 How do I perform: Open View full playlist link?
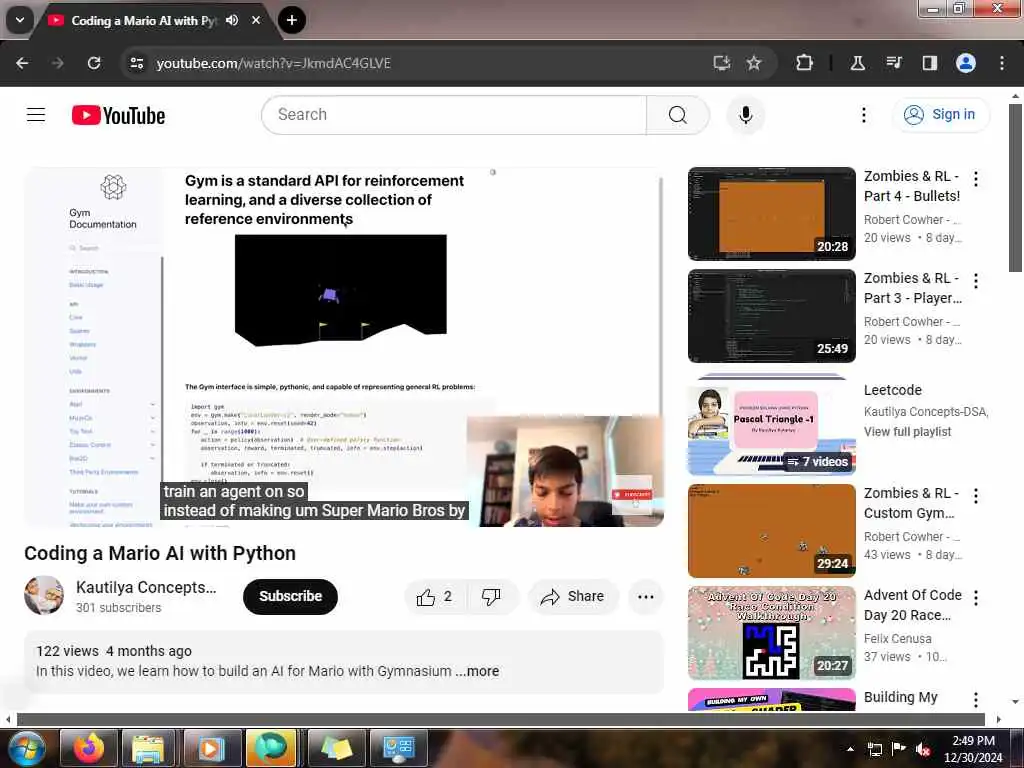click(x=907, y=432)
